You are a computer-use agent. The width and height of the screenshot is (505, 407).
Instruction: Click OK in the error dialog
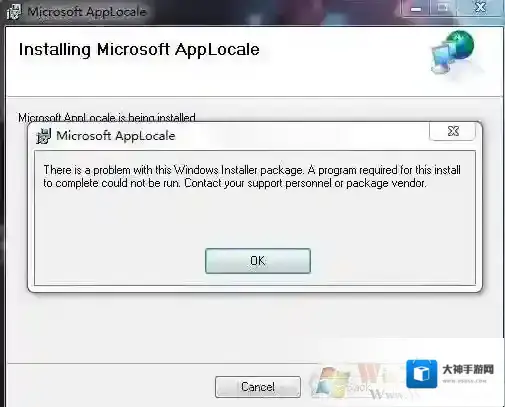tap(258, 261)
